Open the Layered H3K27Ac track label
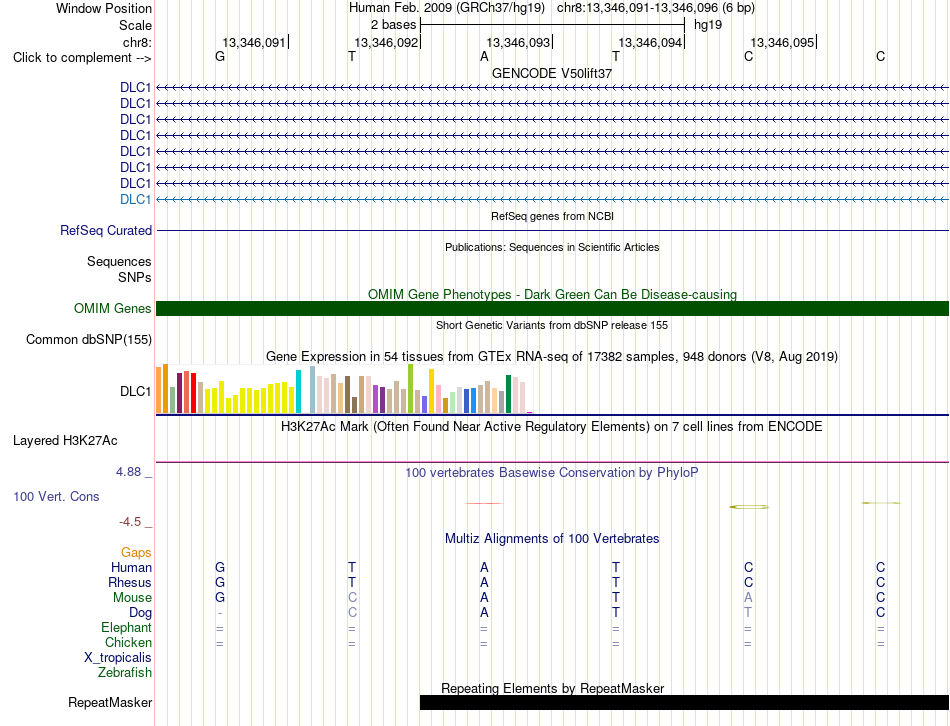Screen dimensions: 950x726 click(x=65, y=441)
